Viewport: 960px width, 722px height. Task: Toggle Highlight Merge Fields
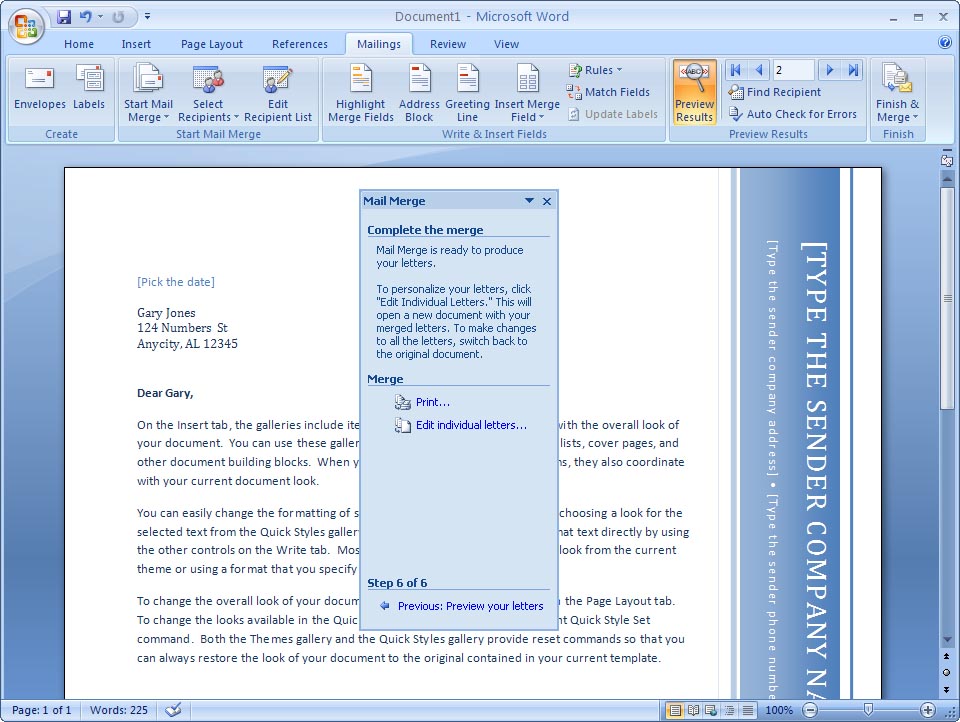(361, 94)
